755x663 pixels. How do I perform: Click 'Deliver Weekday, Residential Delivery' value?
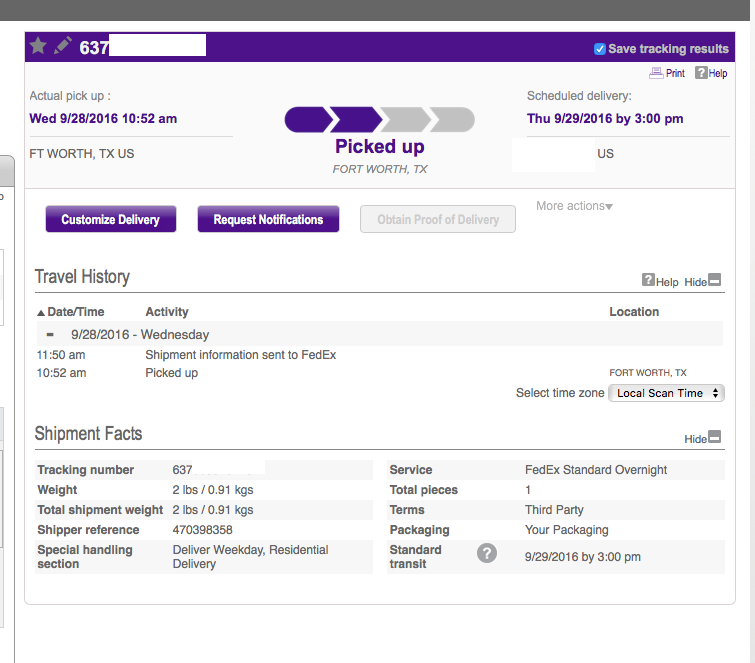pos(250,557)
